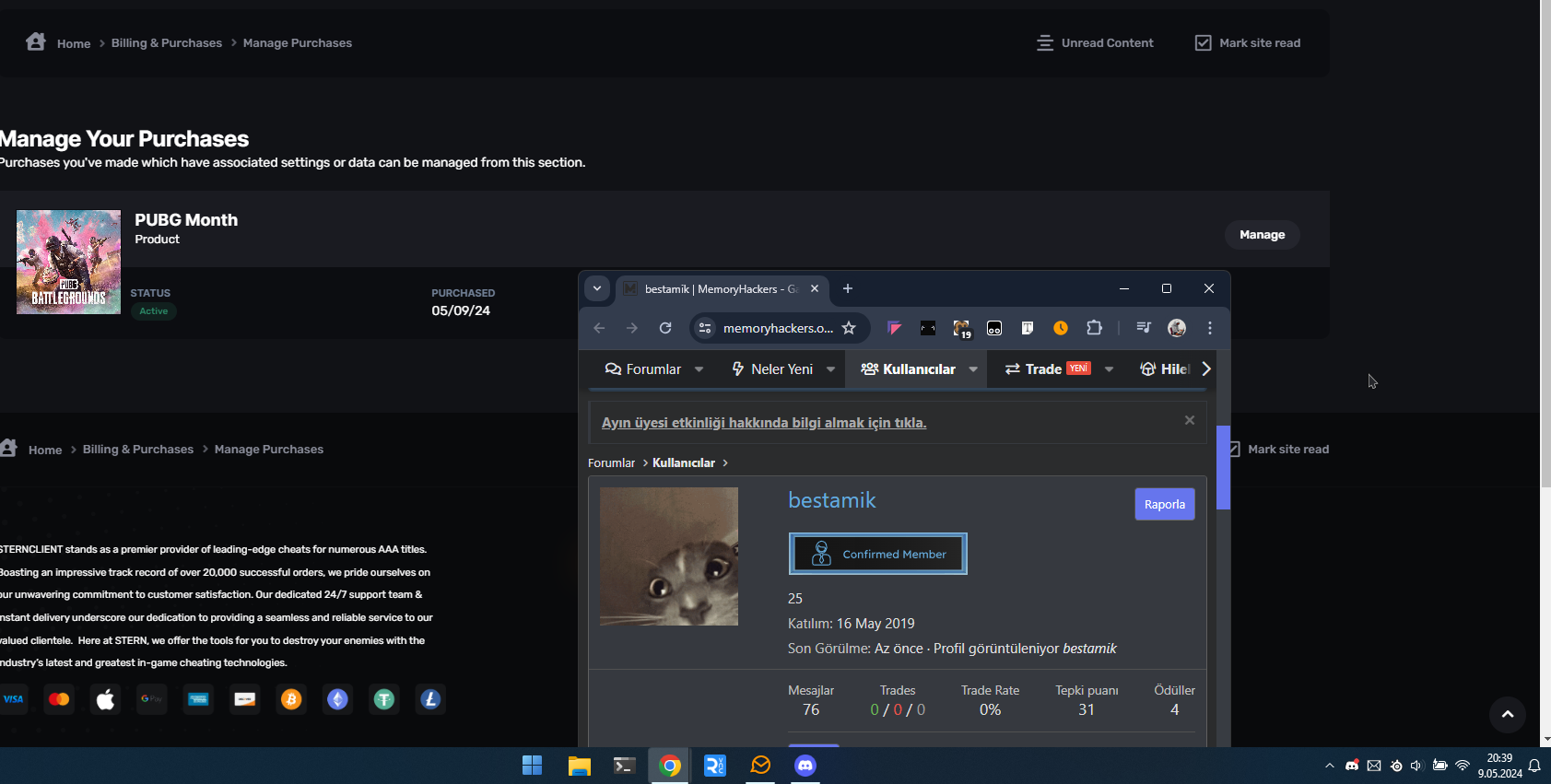Screen dimensions: 1551x784
Task: Click the top Mark site read checkmark
Action: tap(1203, 43)
